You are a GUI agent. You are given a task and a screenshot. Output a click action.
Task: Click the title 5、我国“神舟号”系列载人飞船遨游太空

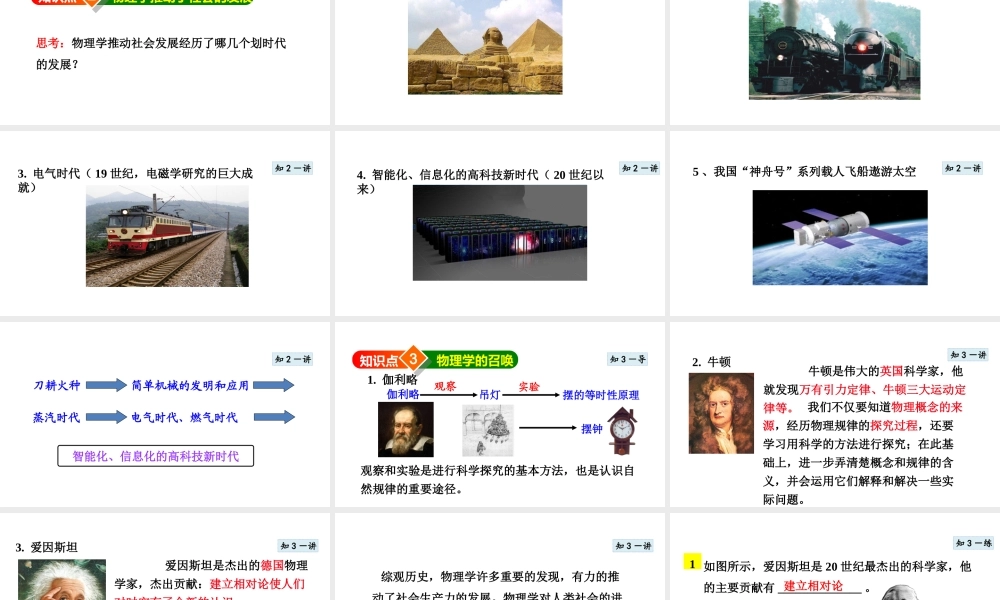804,172
